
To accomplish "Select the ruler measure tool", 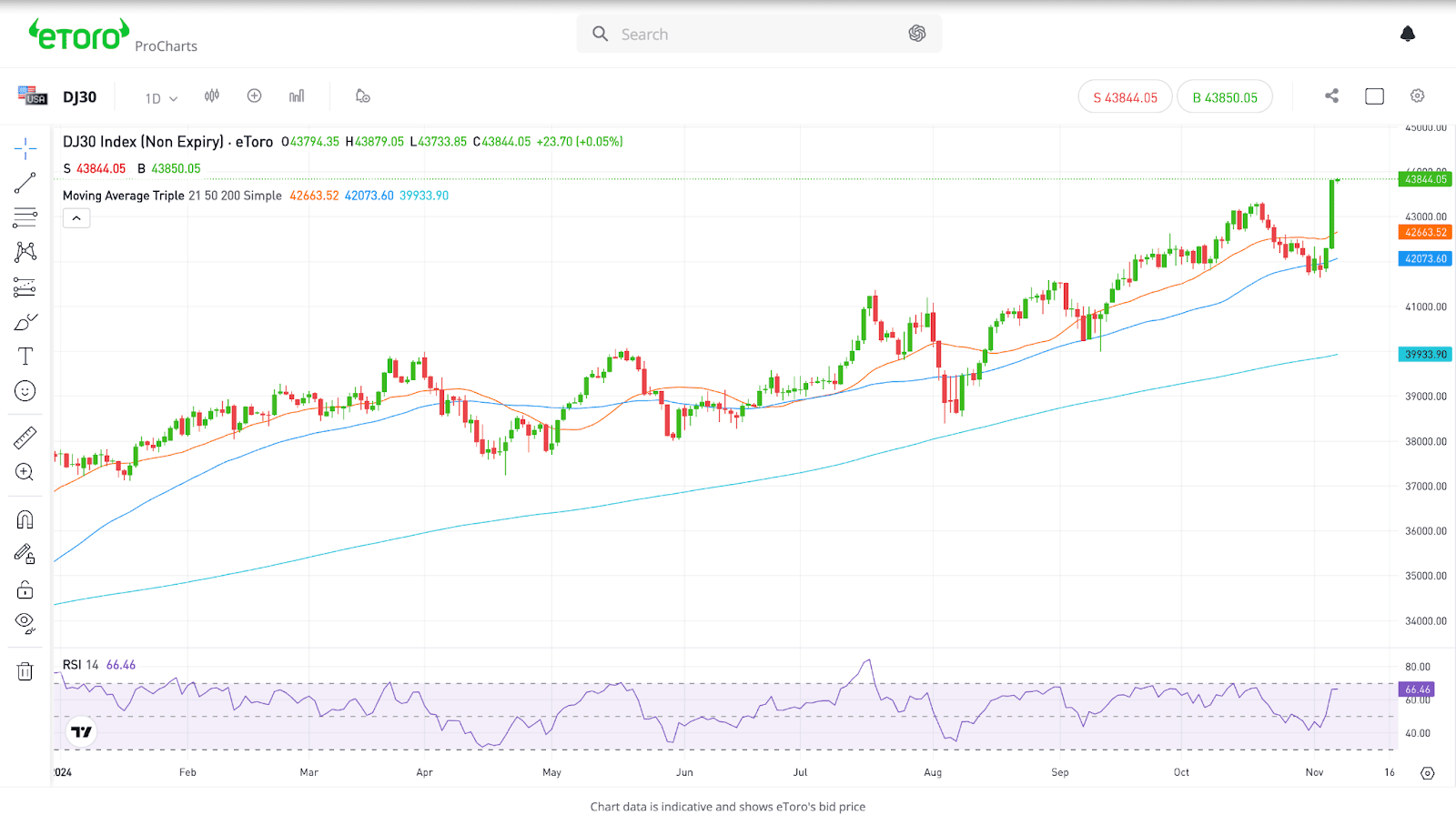I will pos(25,438).
